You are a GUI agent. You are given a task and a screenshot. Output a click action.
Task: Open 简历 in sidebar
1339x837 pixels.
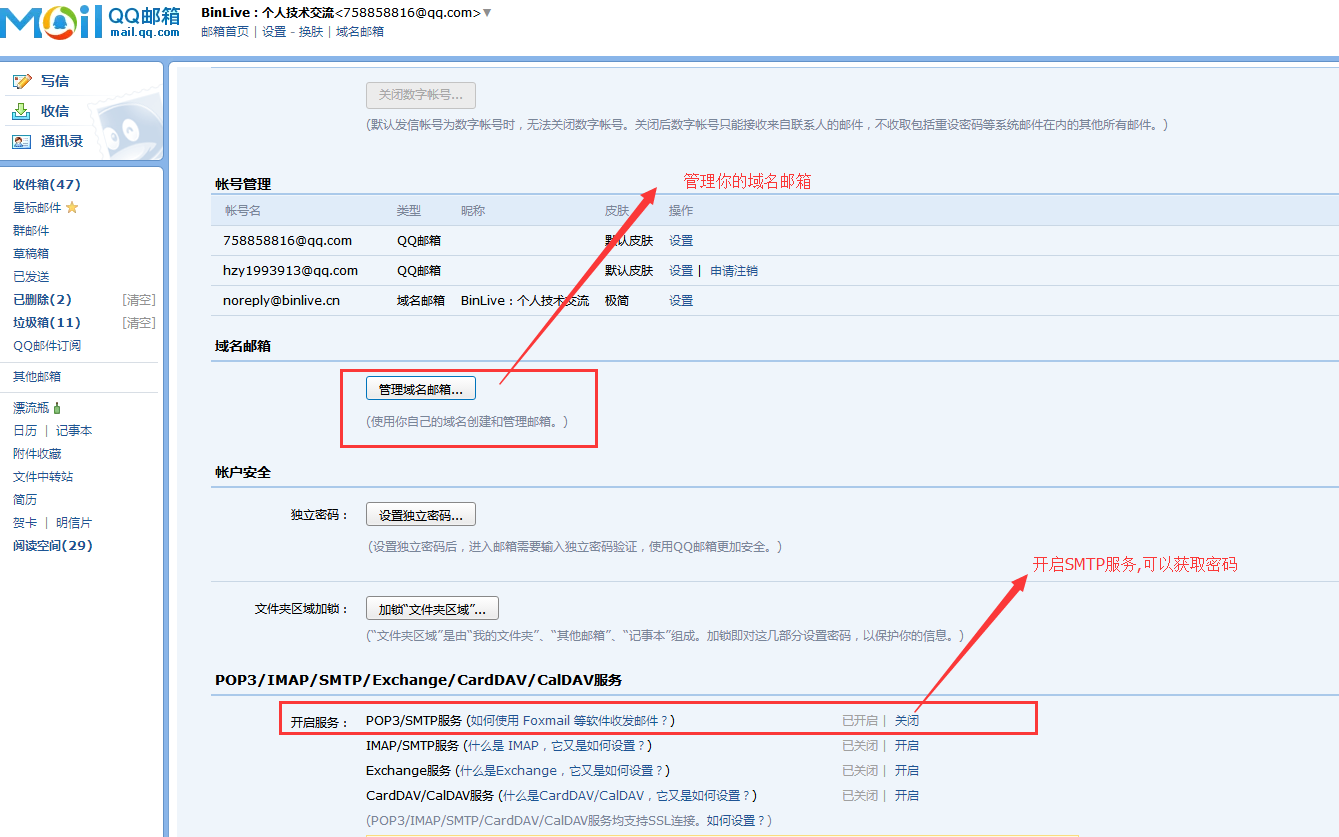click(25, 500)
